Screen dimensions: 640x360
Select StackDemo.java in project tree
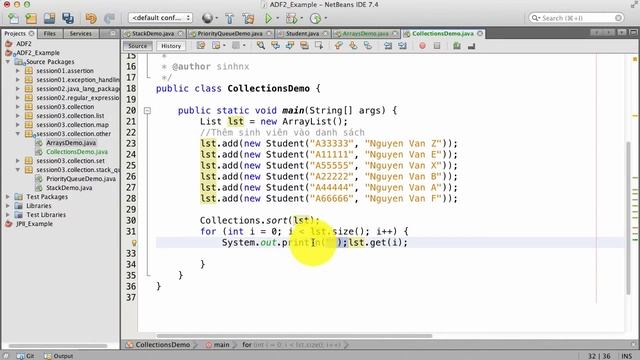coord(69,188)
